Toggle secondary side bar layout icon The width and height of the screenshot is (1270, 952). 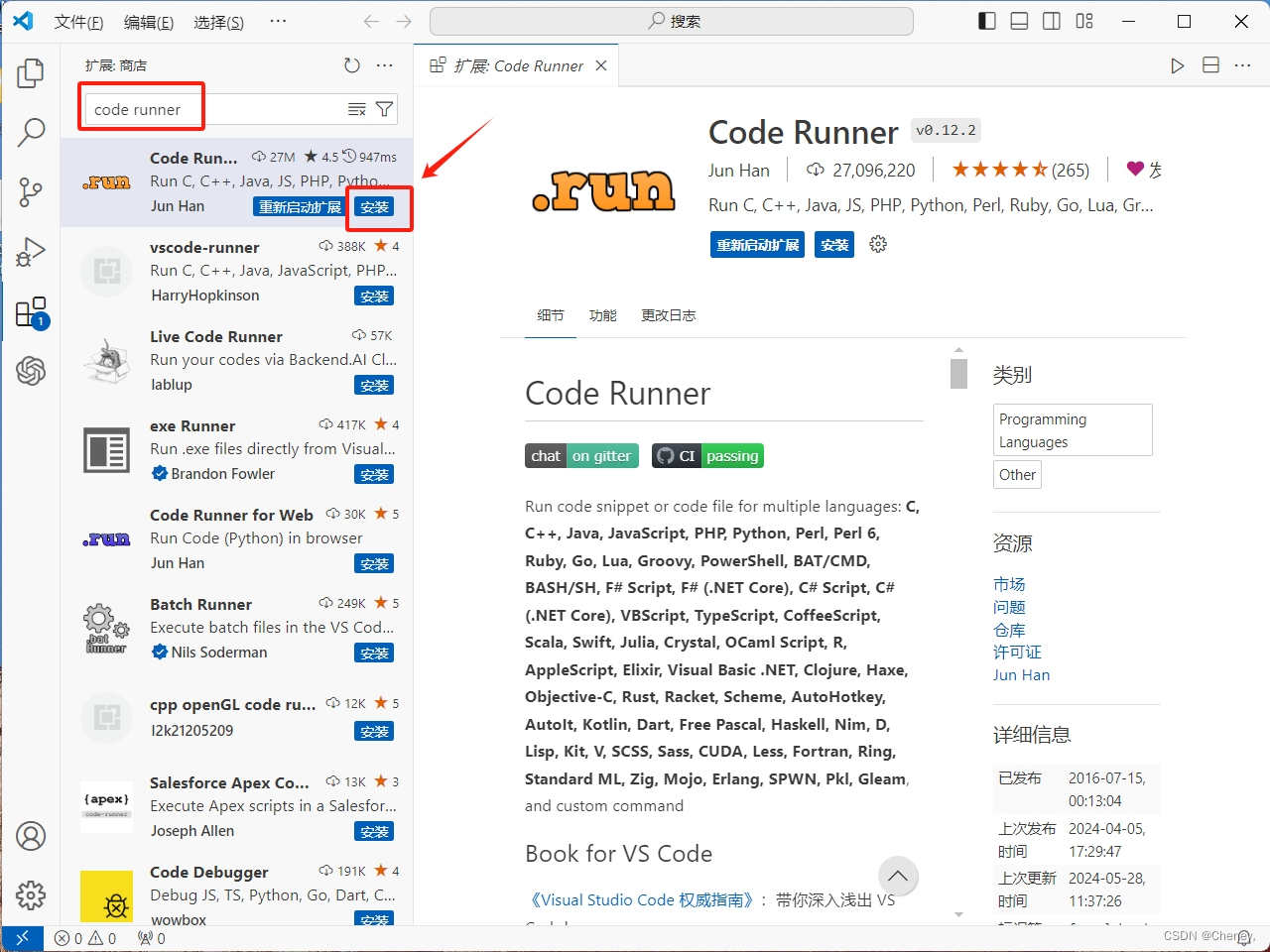[1052, 21]
